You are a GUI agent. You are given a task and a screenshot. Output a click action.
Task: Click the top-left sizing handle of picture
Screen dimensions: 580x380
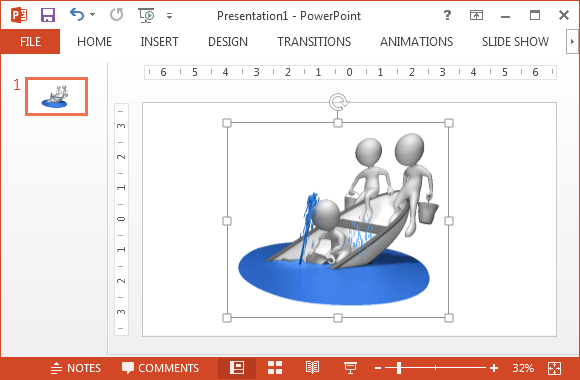click(227, 123)
